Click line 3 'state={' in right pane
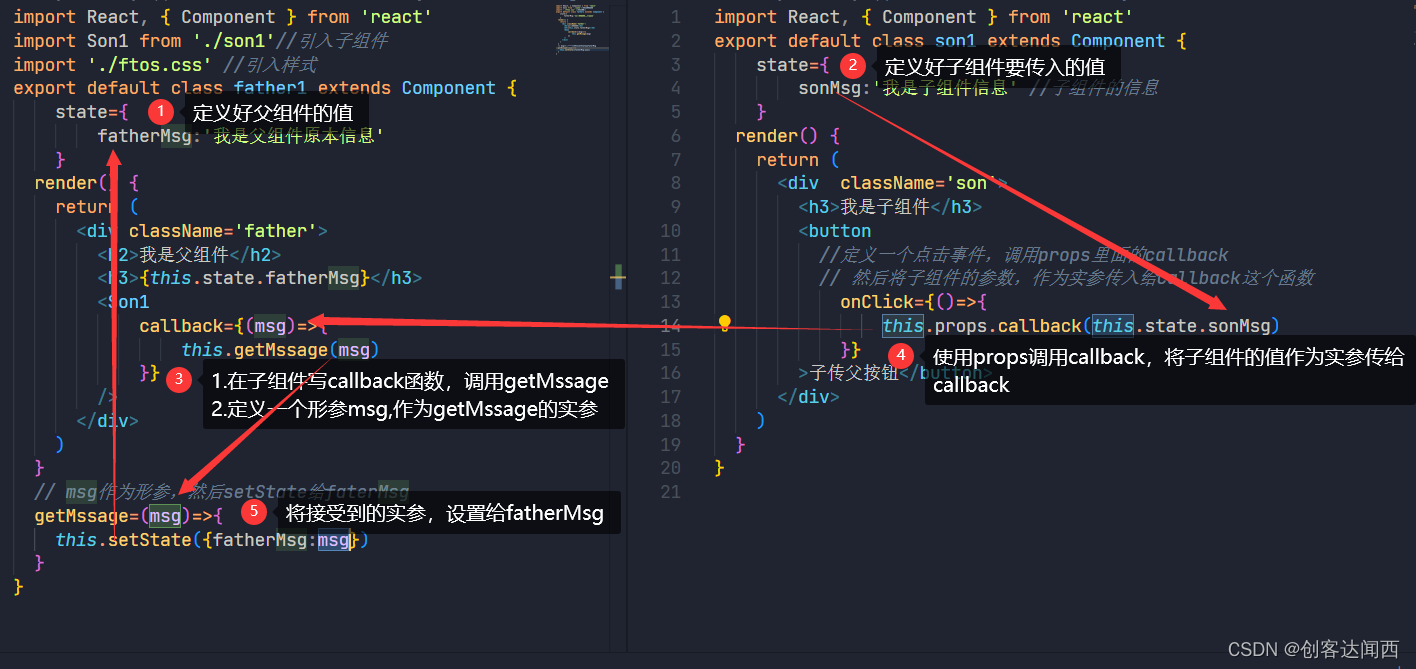Image resolution: width=1416 pixels, height=669 pixels. point(793,65)
